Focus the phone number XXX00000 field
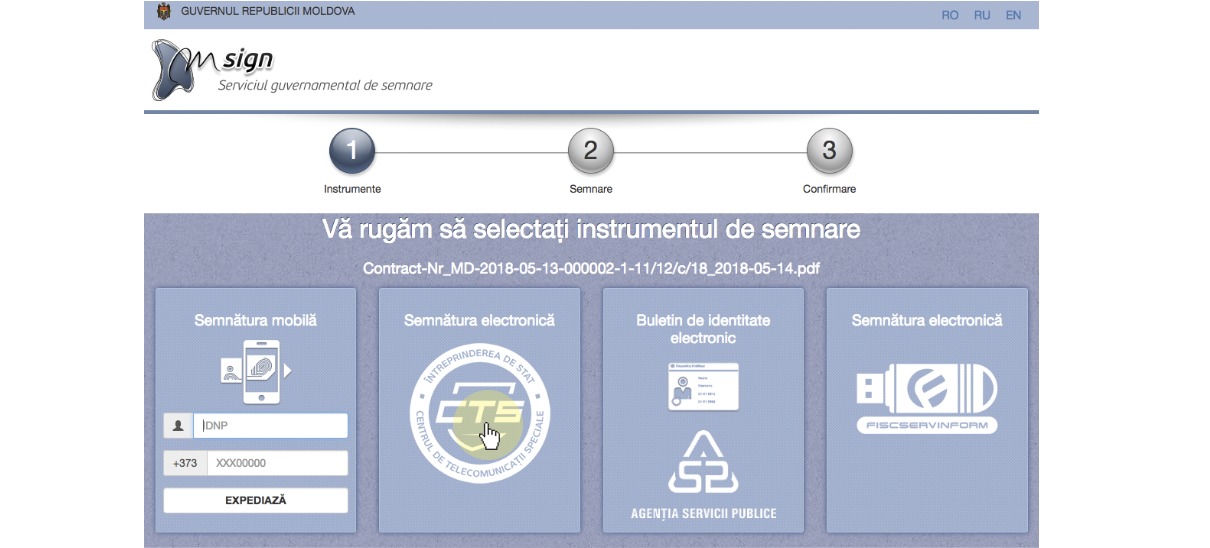 [x=277, y=463]
